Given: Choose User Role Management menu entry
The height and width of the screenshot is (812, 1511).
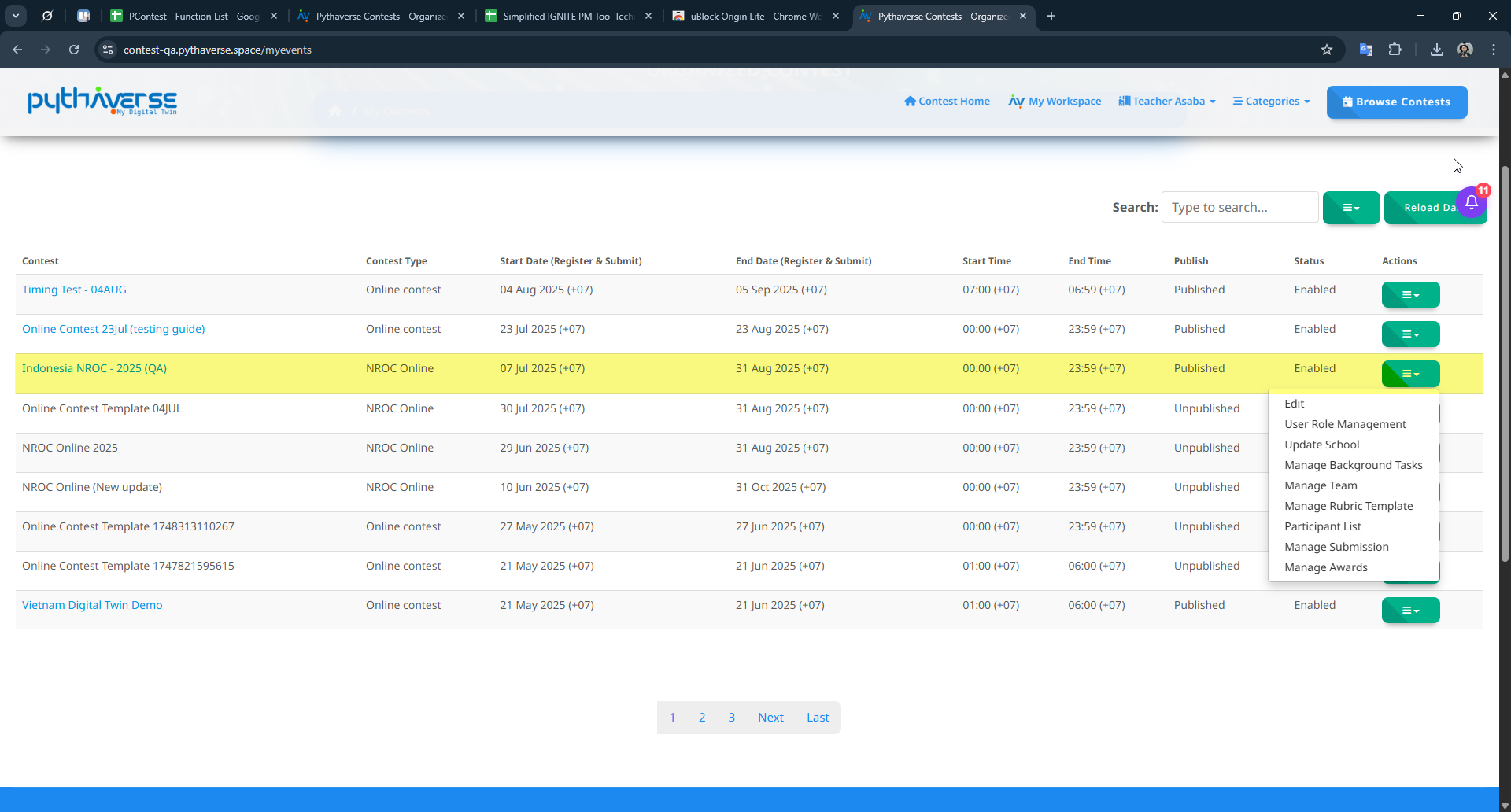Looking at the screenshot, I should [x=1345, y=424].
